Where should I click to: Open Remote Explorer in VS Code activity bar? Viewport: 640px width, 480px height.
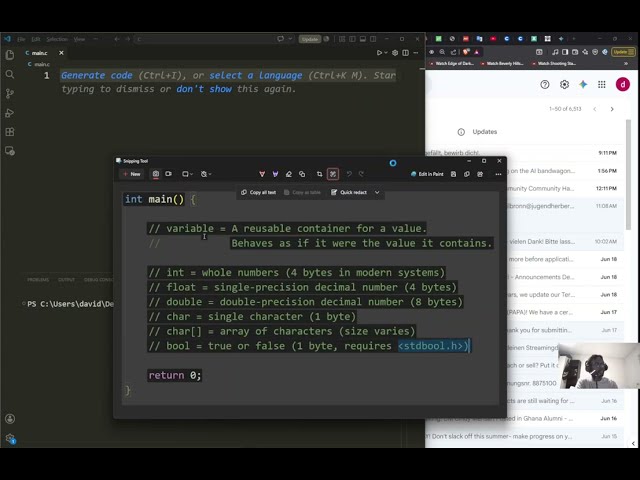(10, 151)
